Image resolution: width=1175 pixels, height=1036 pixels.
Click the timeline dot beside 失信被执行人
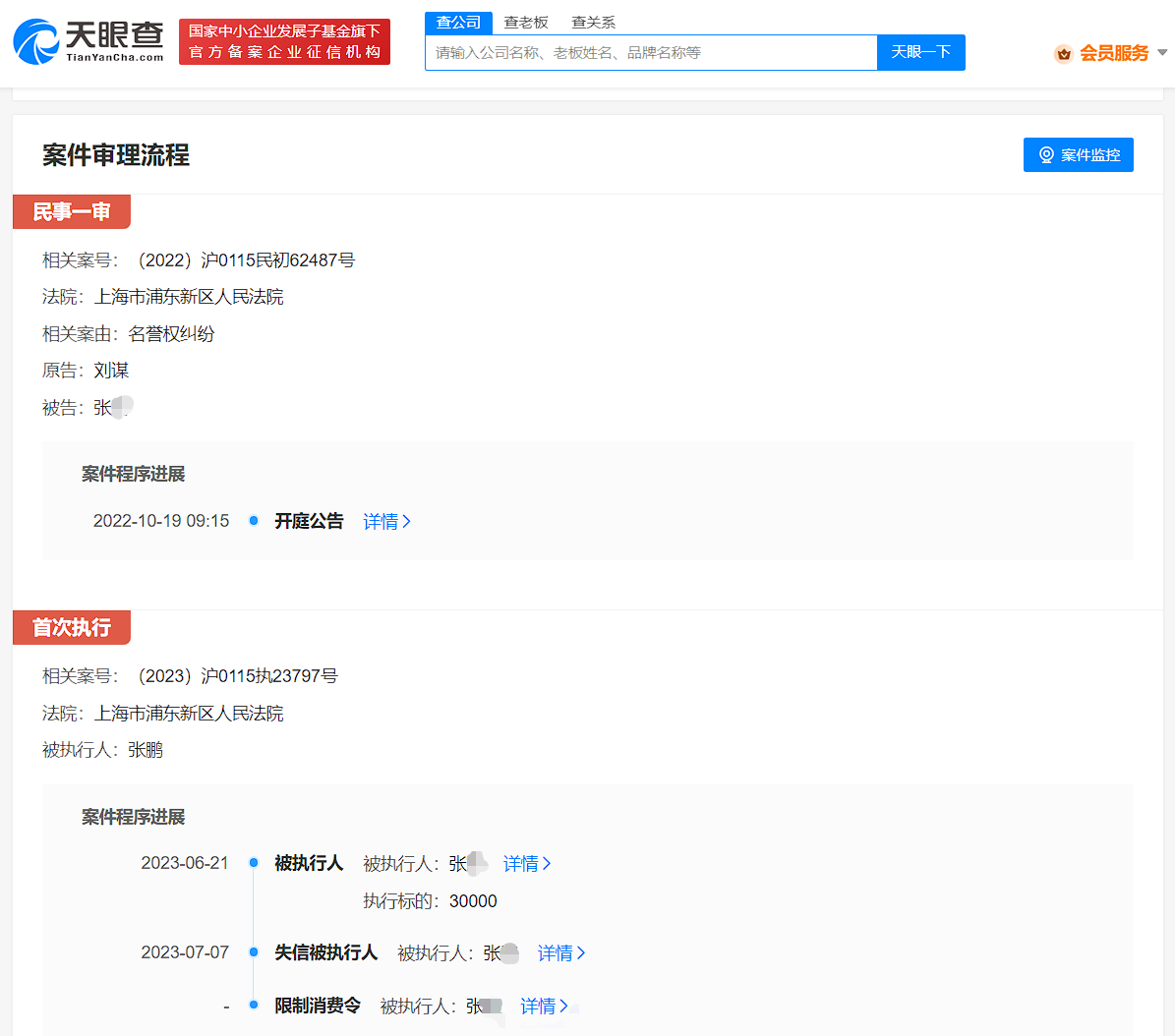click(x=254, y=952)
